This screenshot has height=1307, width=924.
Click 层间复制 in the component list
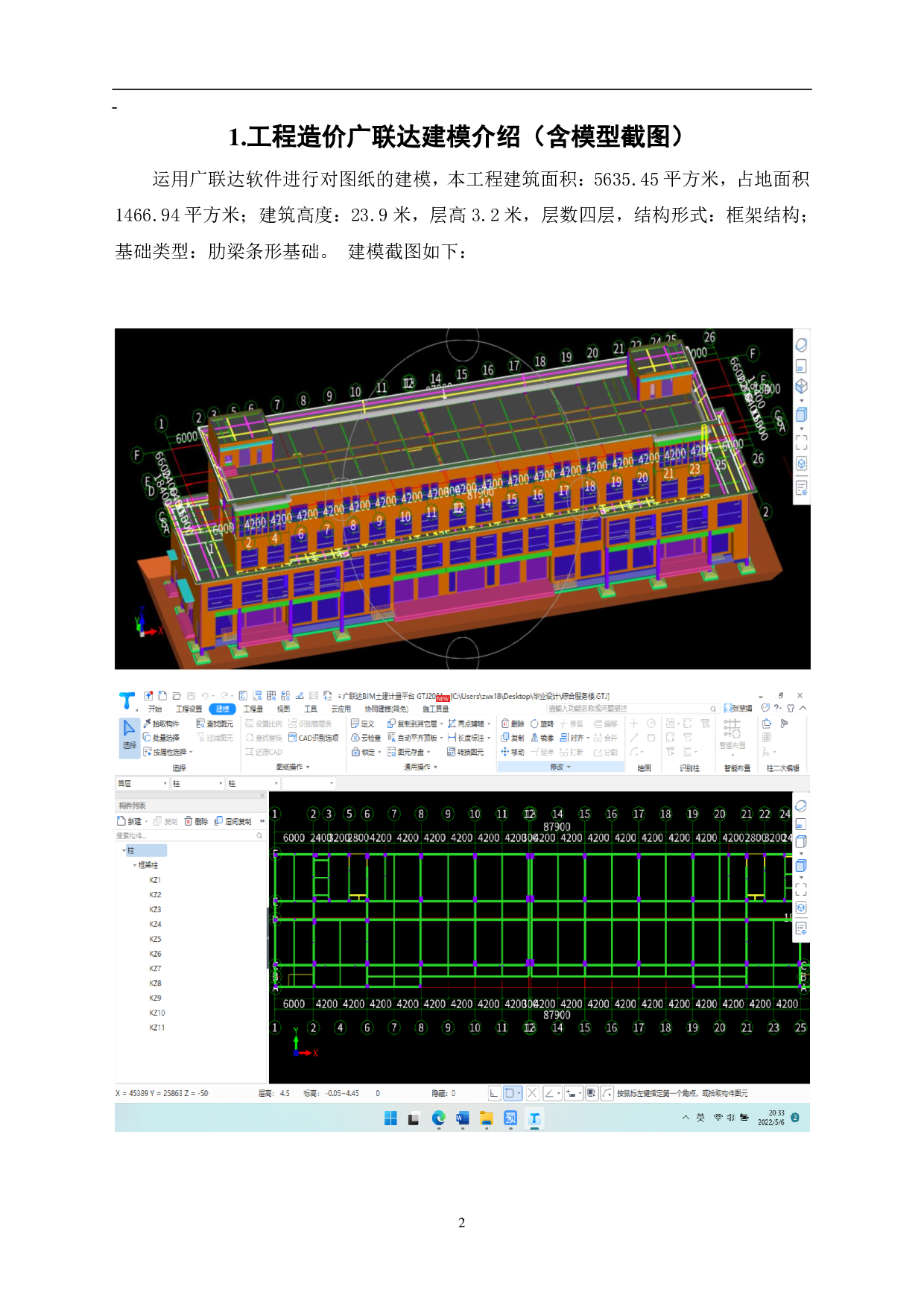coord(233,821)
